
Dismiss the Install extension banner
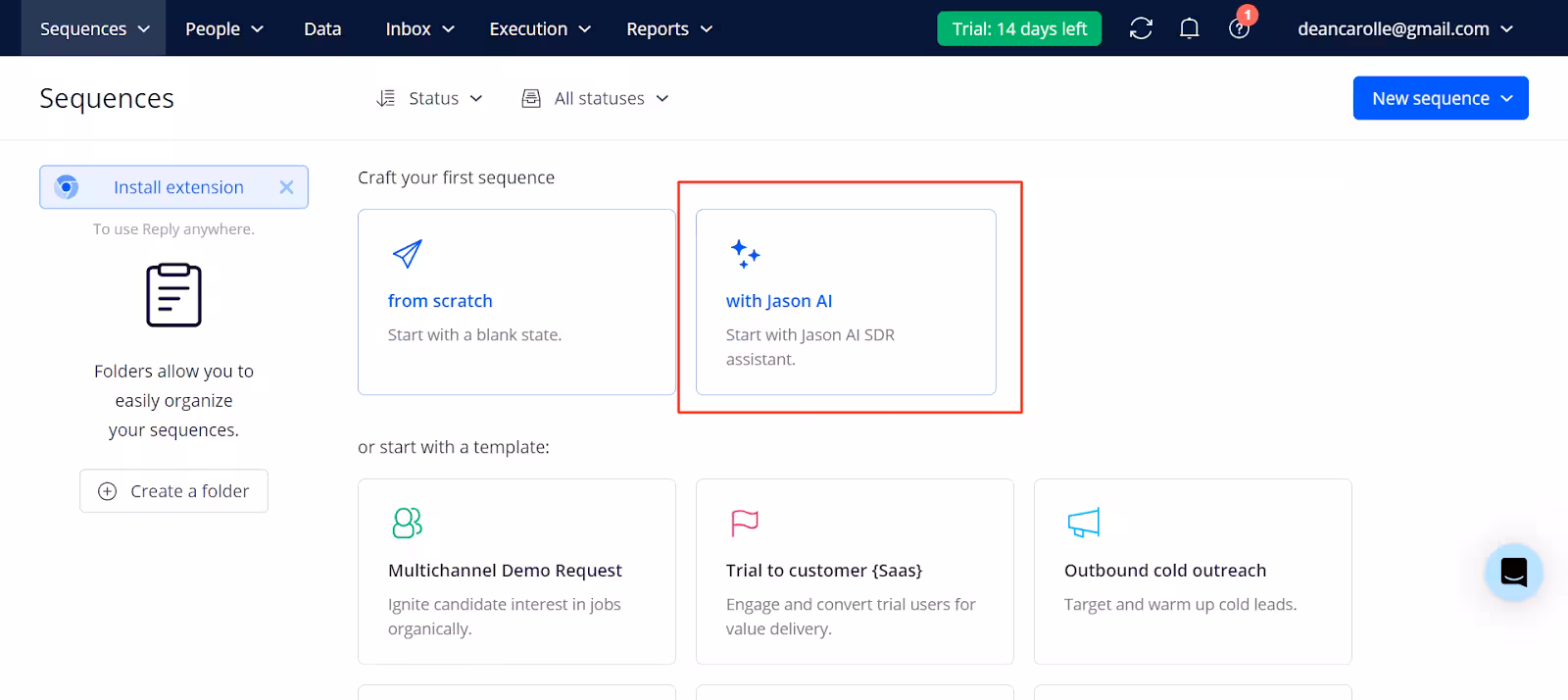tap(286, 187)
